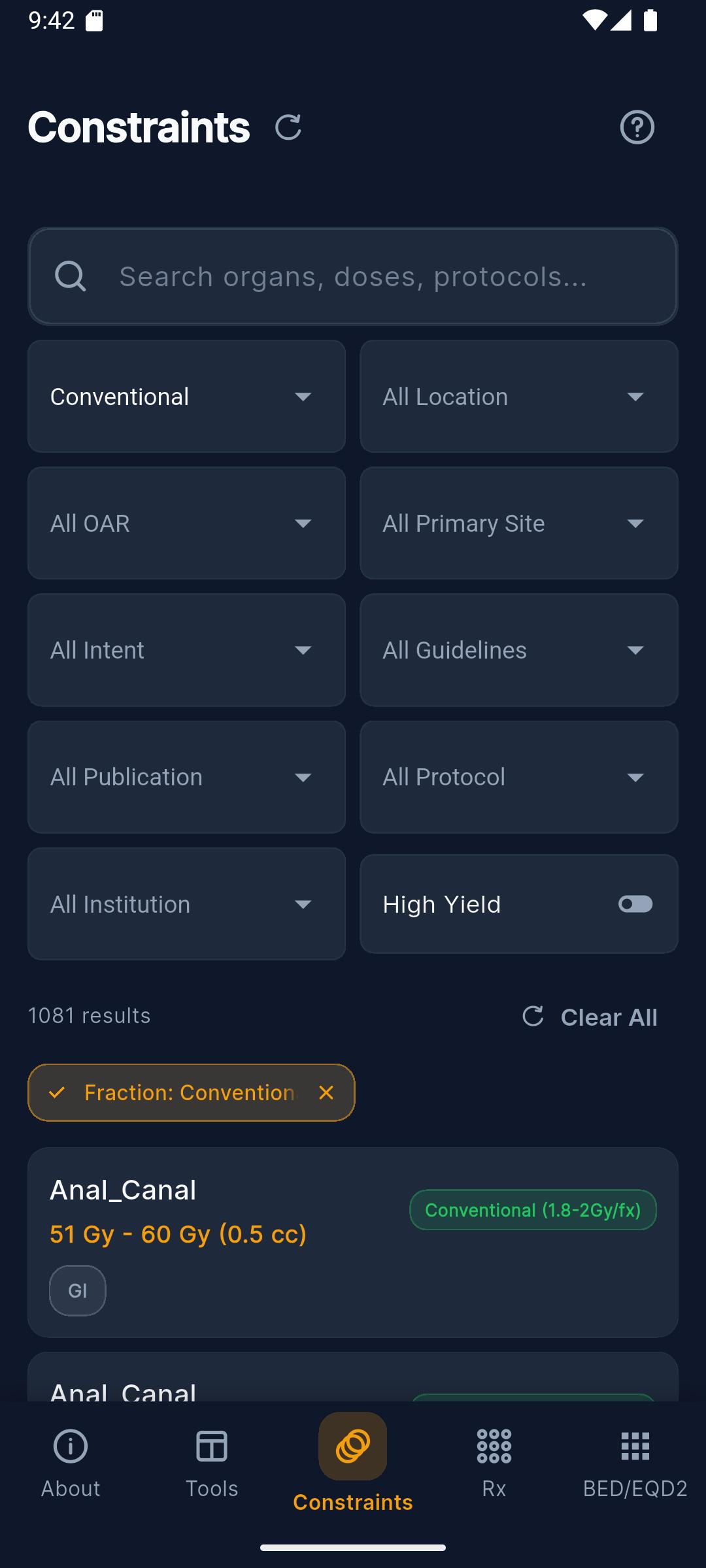
Task: Expand the All Guidelines dropdown
Action: tap(518, 650)
